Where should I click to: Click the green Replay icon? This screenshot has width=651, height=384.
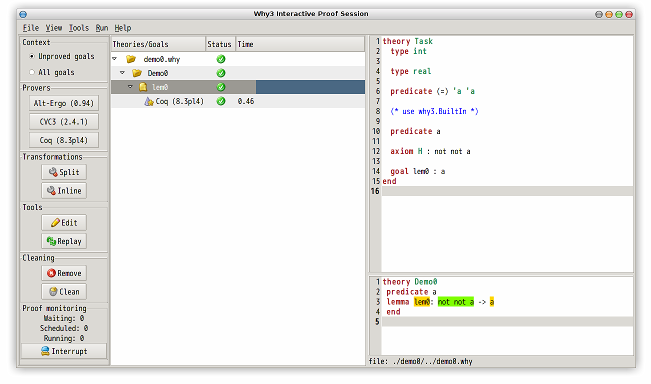(x=51, y=241)
